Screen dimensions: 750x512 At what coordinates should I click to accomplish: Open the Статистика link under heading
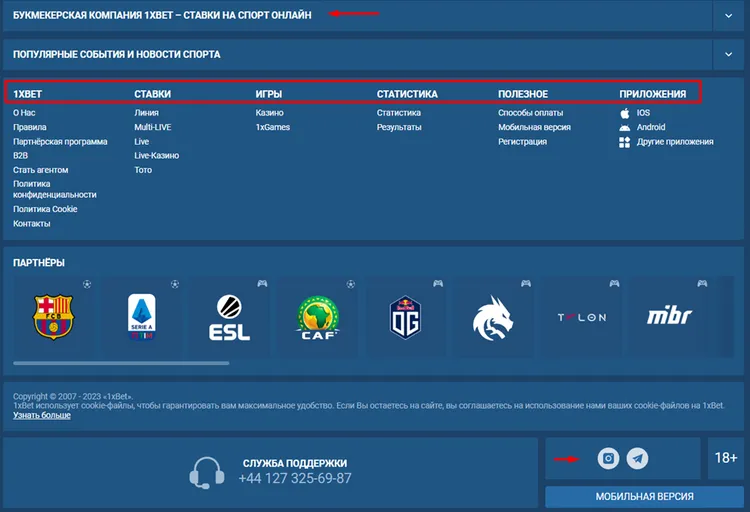pos(398,113)
